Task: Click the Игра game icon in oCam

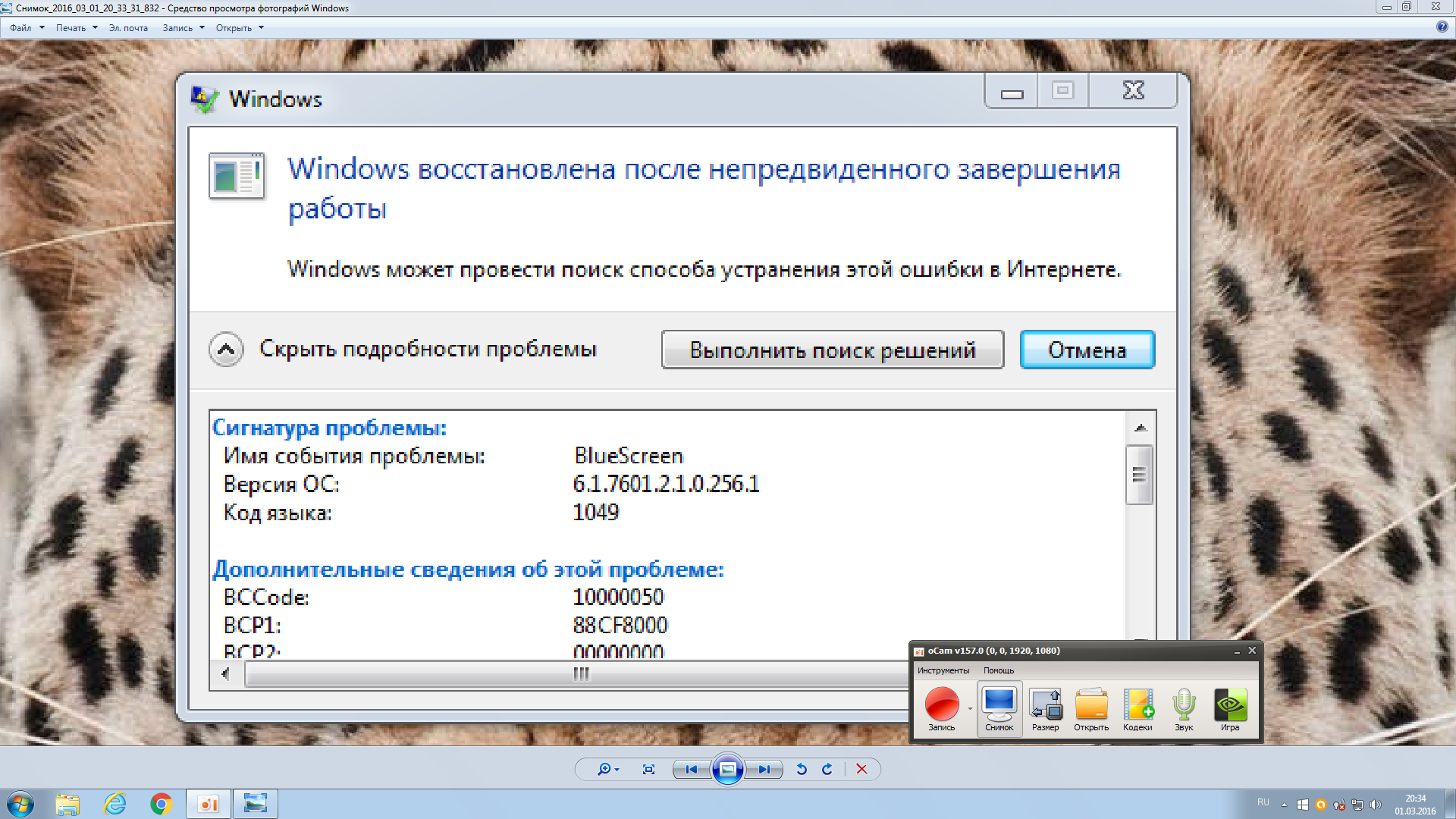Action: click(x=1230, y=709)
